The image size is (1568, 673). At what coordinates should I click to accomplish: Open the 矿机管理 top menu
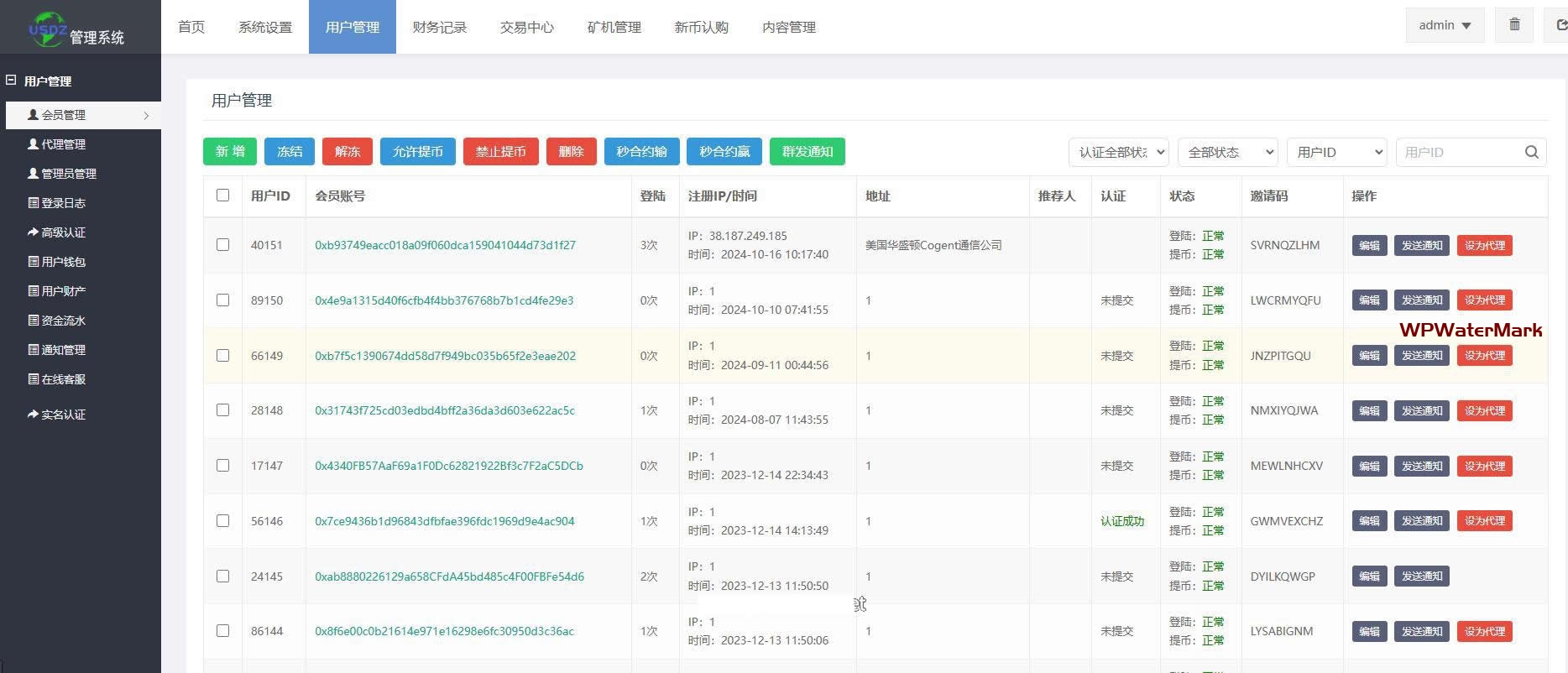point(614,27)
